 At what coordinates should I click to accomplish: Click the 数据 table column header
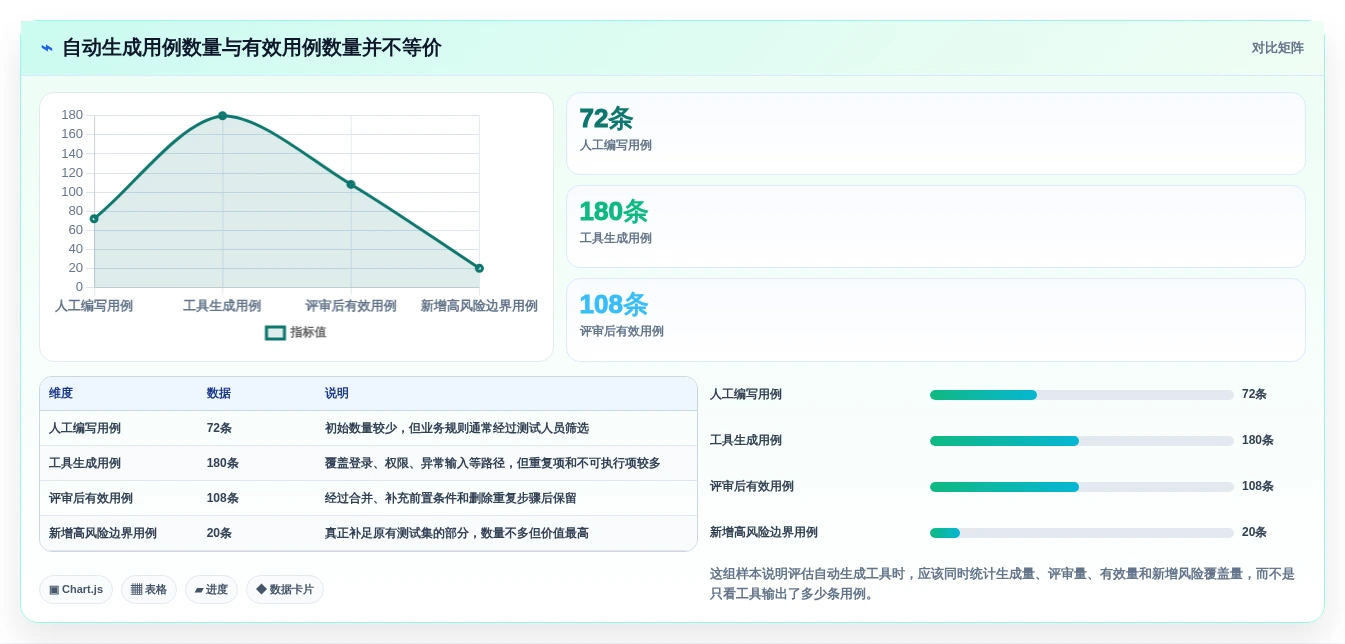tap(219, 394)
